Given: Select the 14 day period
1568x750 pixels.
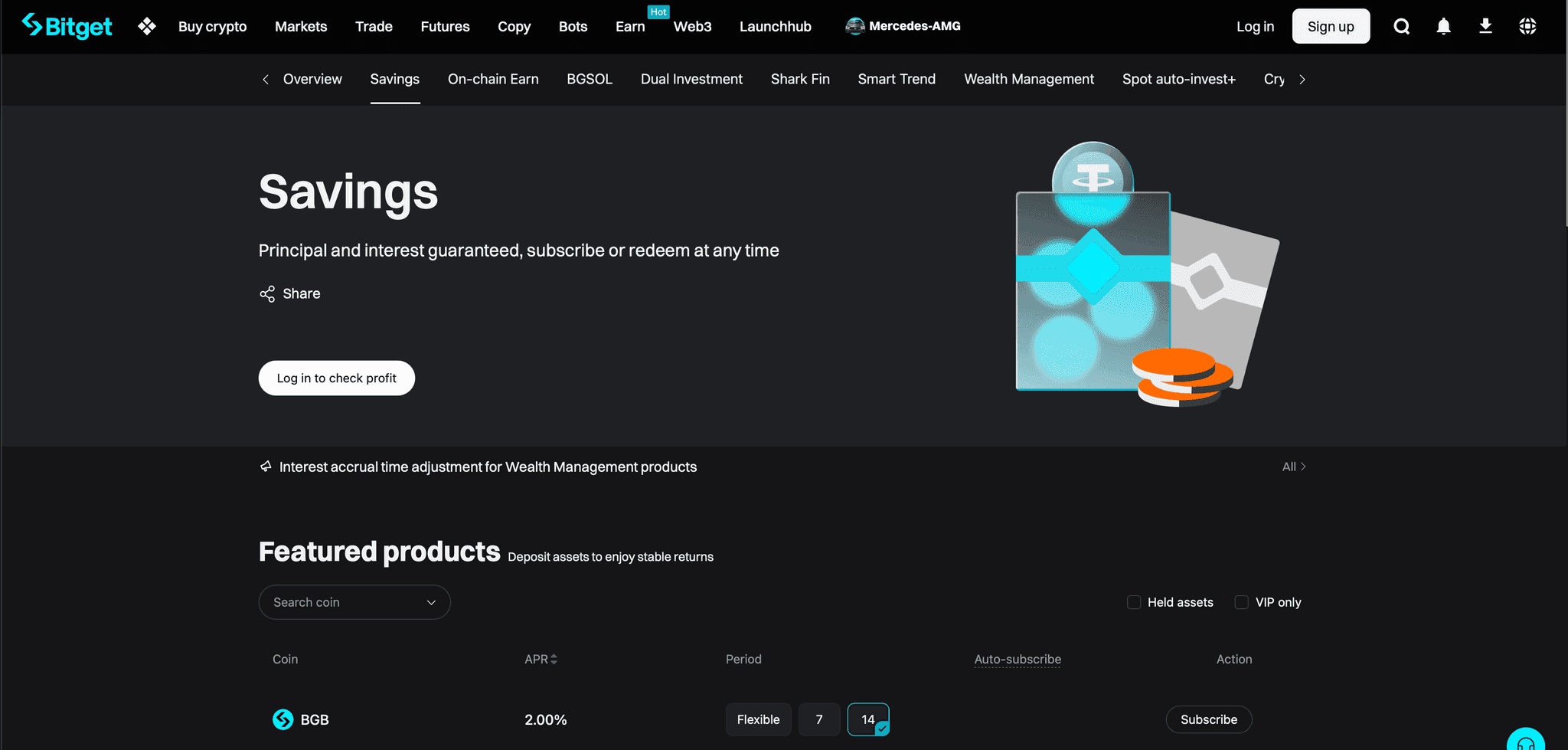Looking at the screenshot, I should (x=868, y=719).
